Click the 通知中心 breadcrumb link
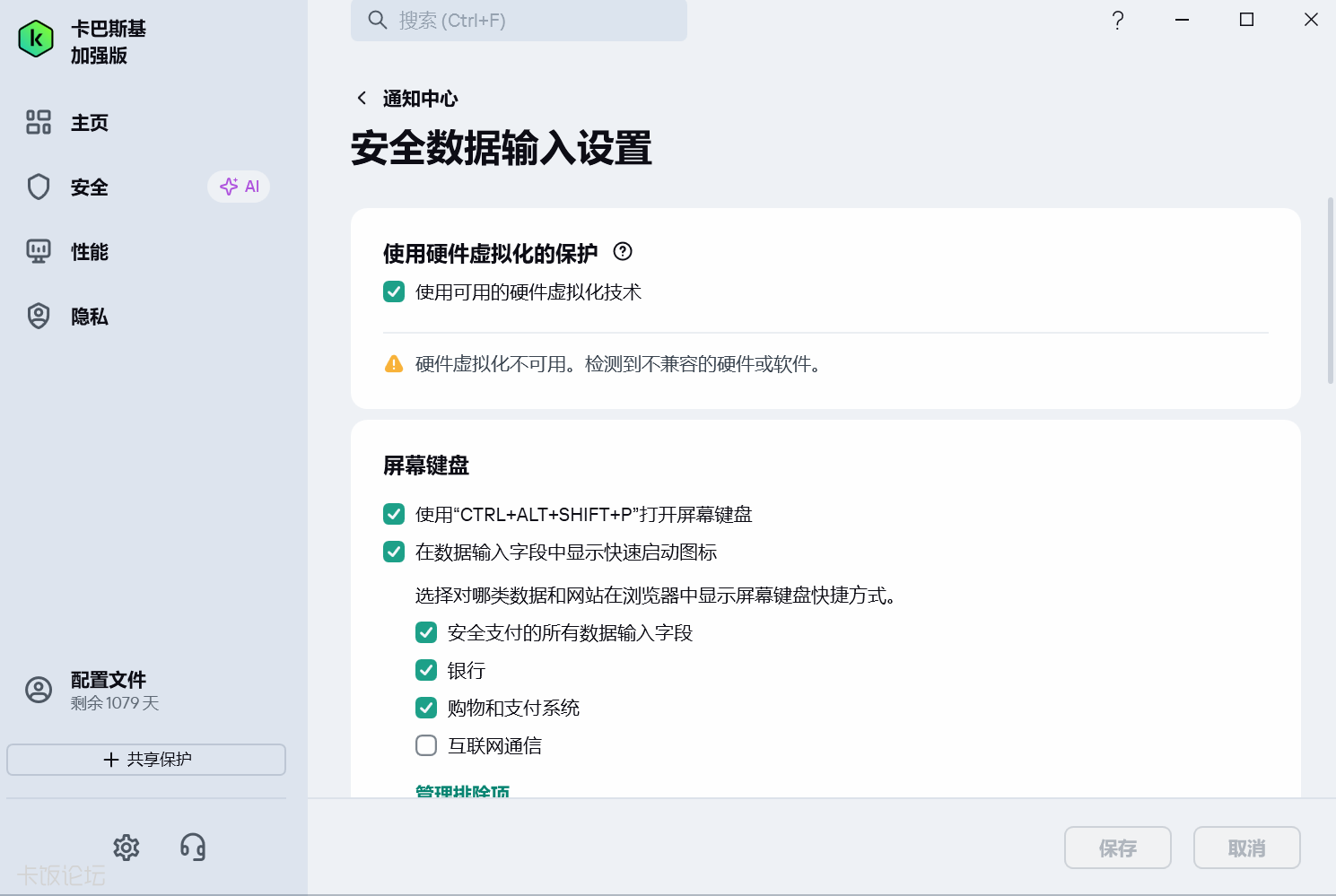Image resolution: width=1336 pixels, height=896 pixels. coord(420,99)
